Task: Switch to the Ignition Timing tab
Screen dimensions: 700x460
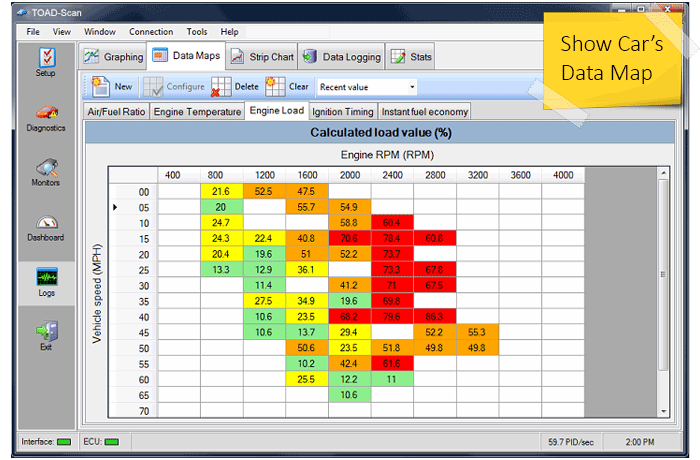Action: [342, 112]
